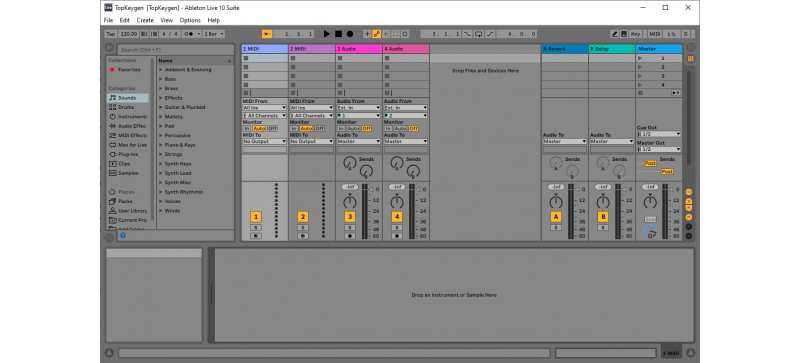Viewport: 800px width, 363px height.
Task: Launch Master scene 2
Action: 640,67
